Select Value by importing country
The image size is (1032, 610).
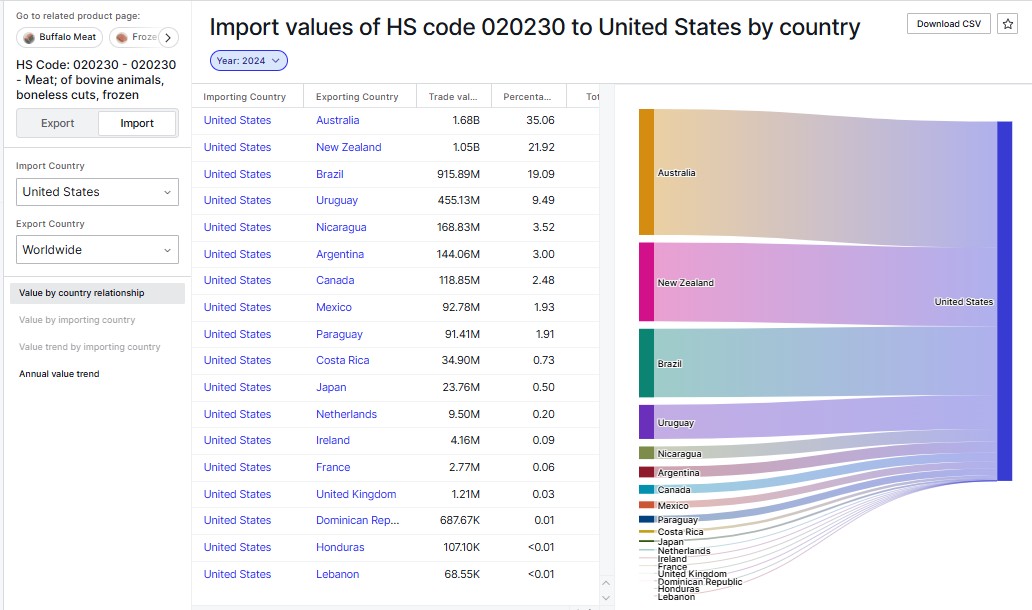[77, 320]
